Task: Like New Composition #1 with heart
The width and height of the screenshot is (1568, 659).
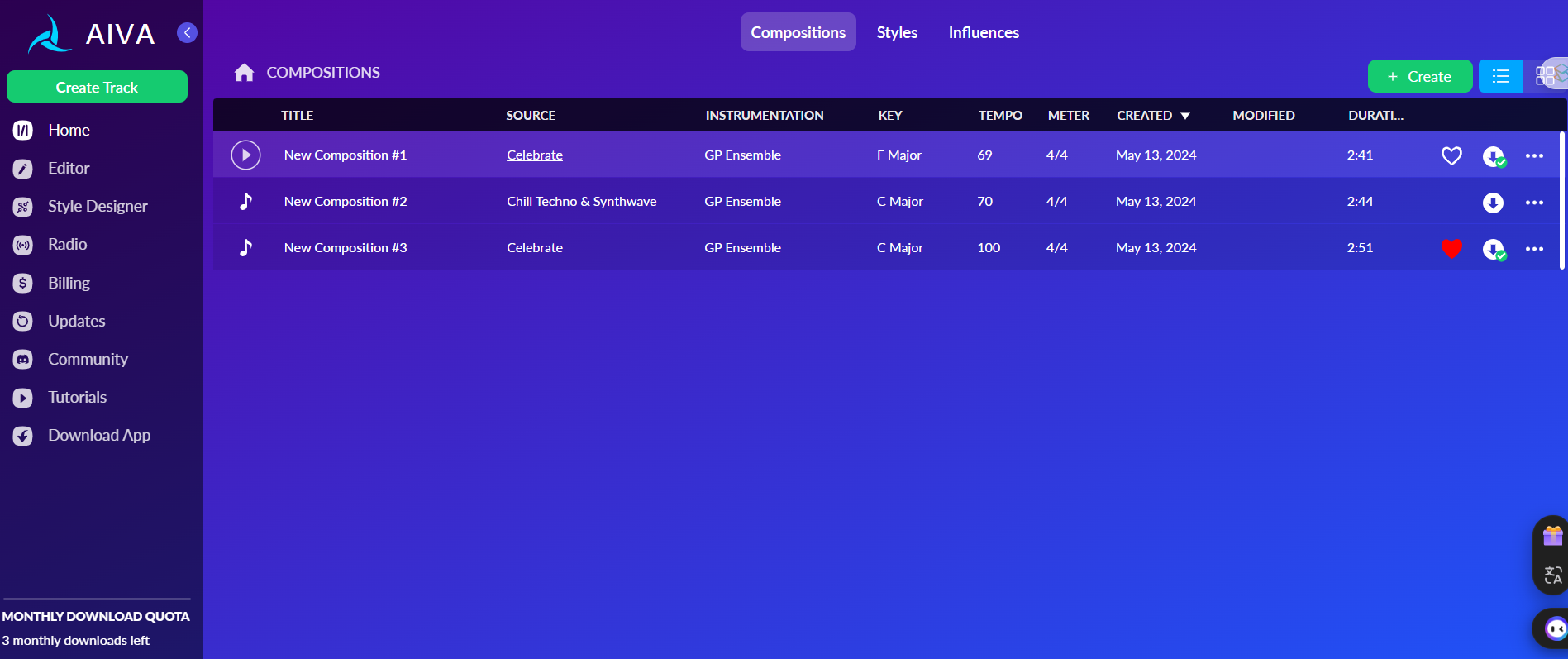Action: [1451, 155]
